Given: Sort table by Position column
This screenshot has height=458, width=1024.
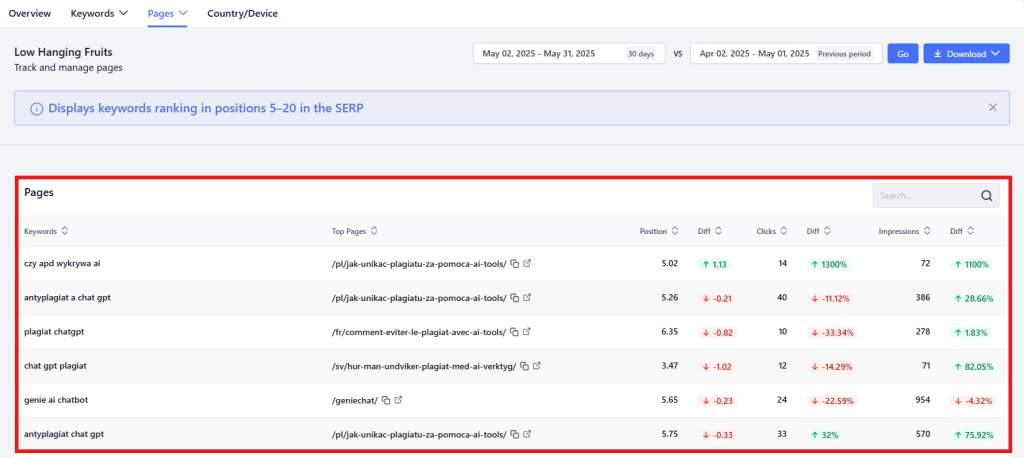Looking at the screenshot, I should pos(659,231).
